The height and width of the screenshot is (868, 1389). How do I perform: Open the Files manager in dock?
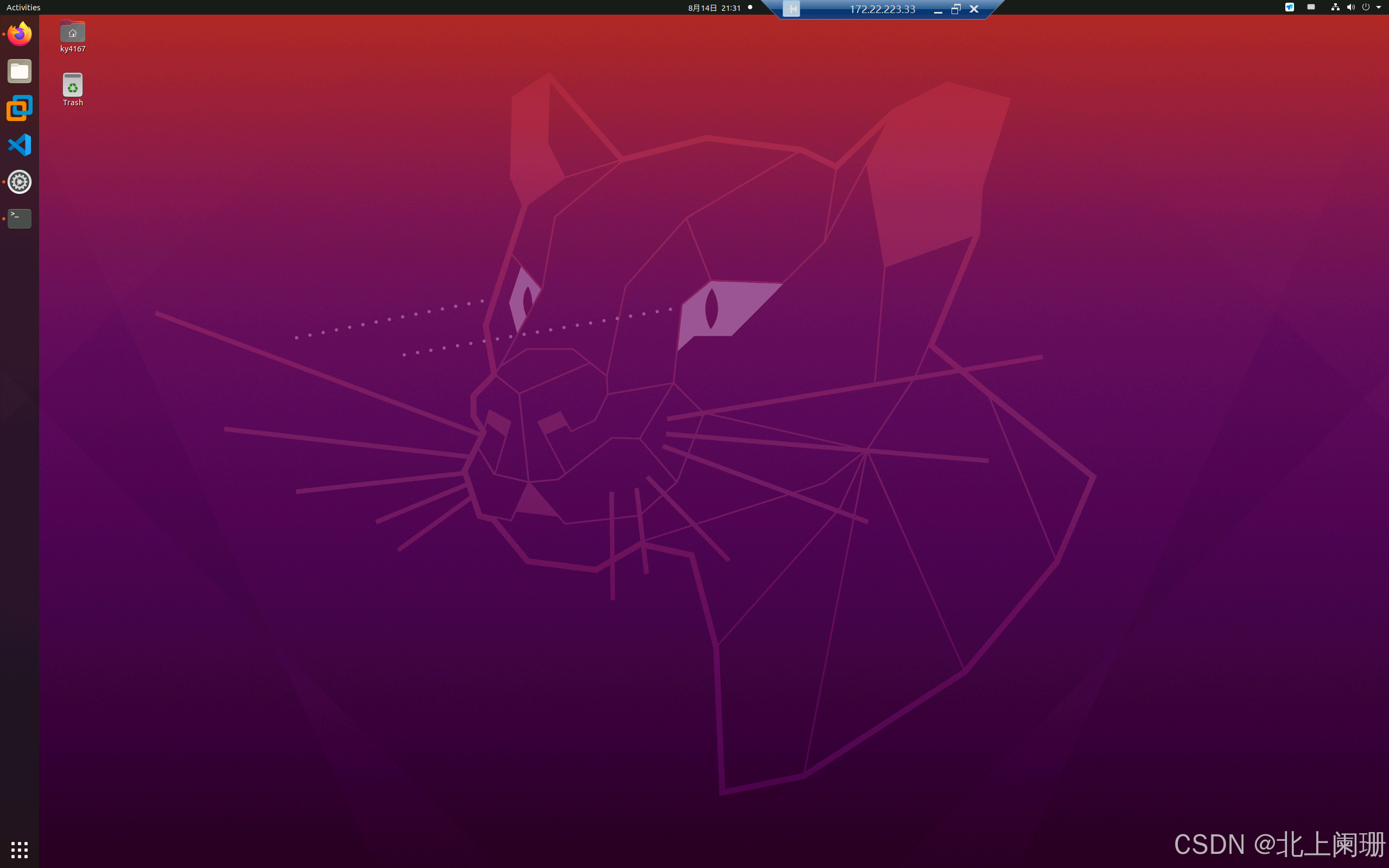pyautogui.click(x=20, y=71)
